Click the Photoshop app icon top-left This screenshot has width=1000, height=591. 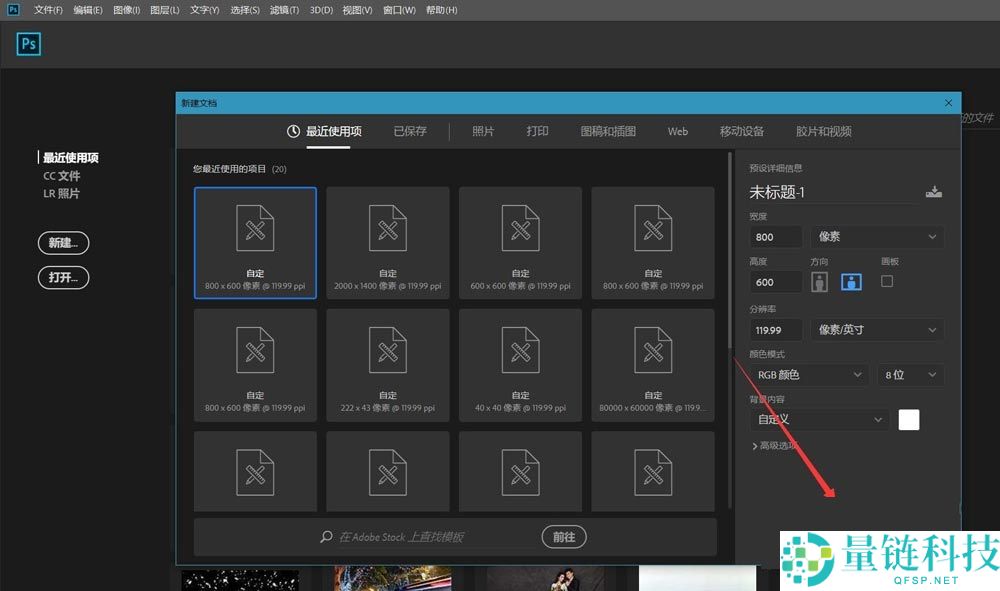28,44
